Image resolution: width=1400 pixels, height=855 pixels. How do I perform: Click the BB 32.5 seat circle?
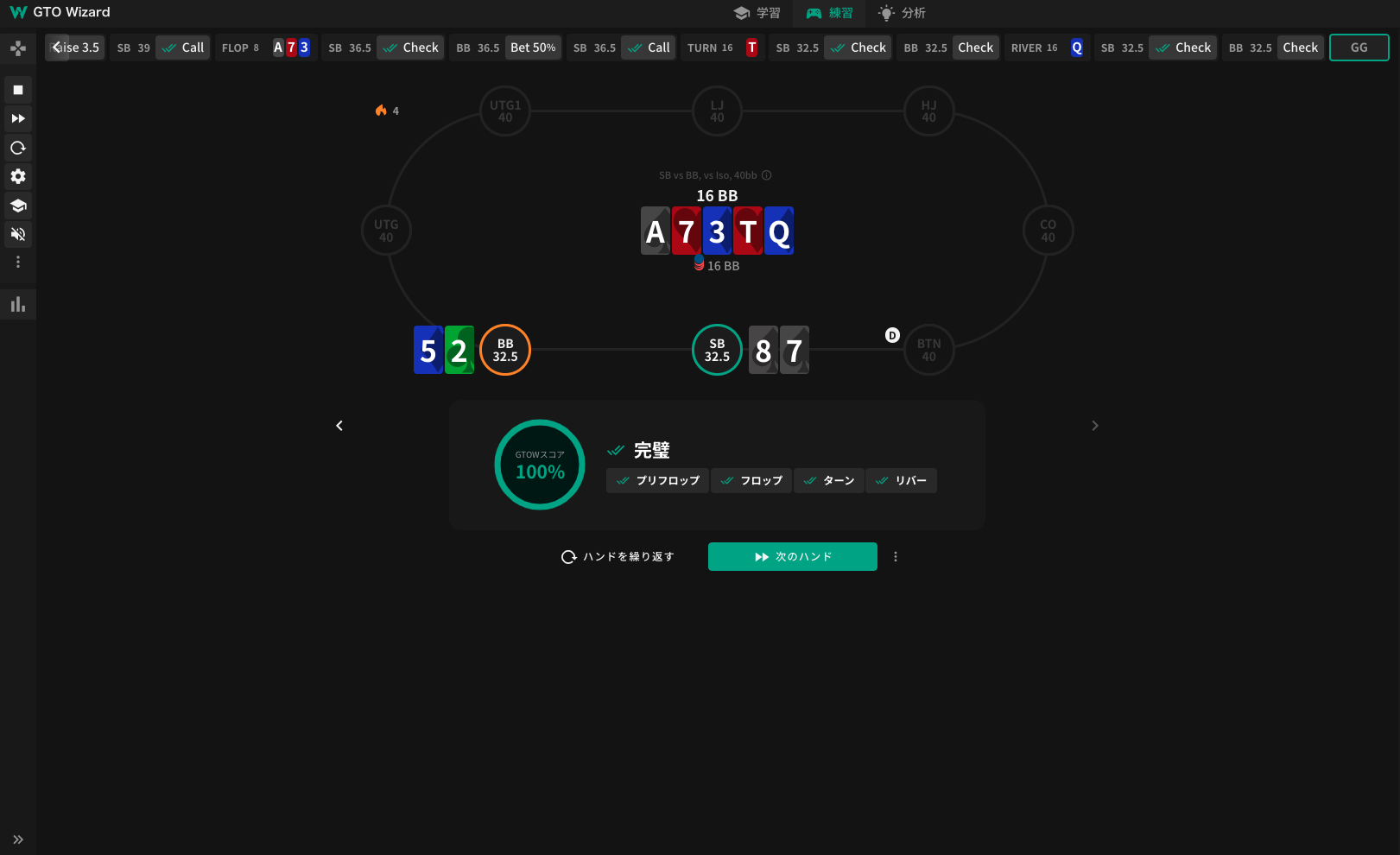pyautogui.click(x=505, y=350)
